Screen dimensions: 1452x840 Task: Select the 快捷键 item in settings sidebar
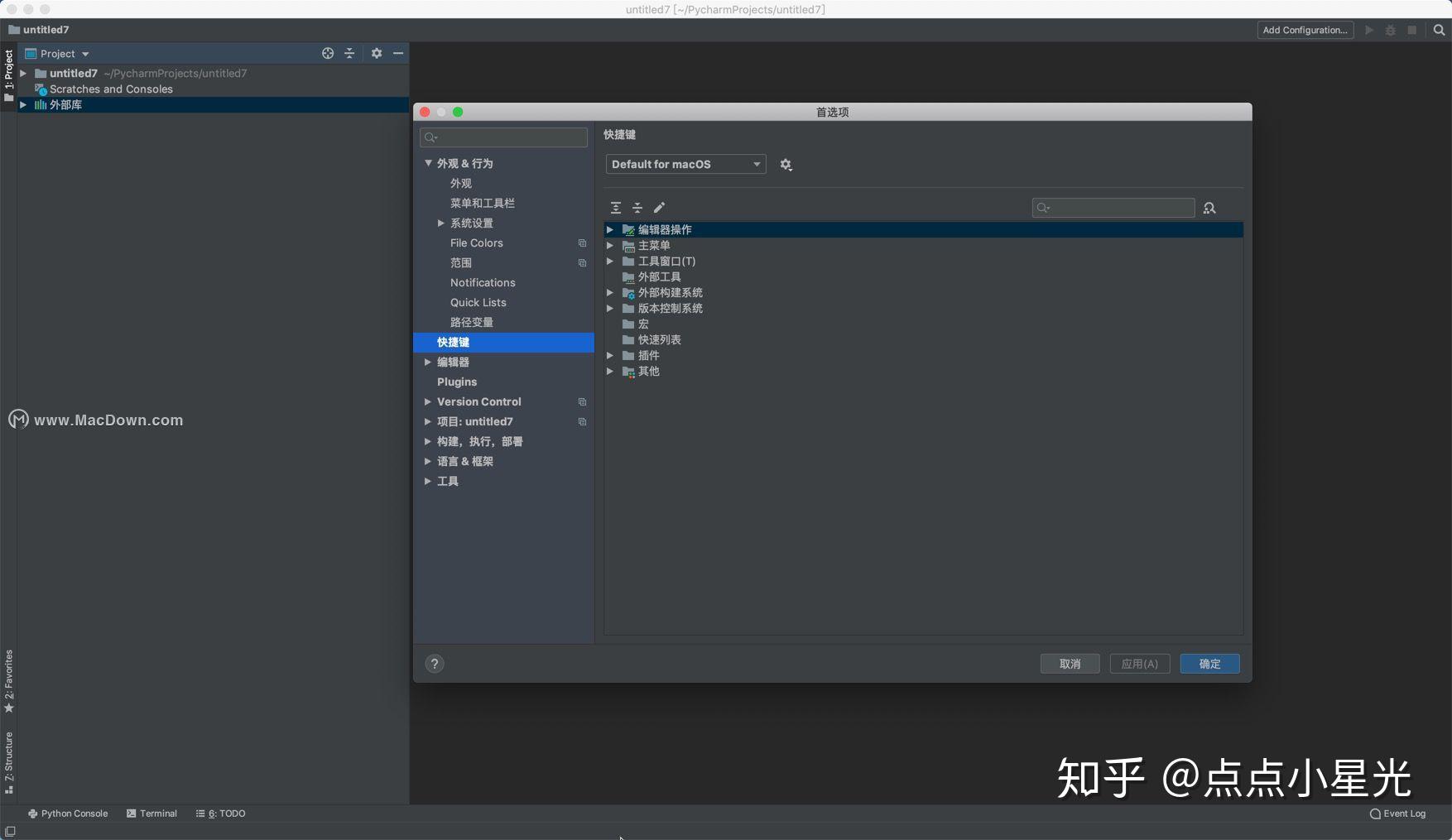click(454, 342)
